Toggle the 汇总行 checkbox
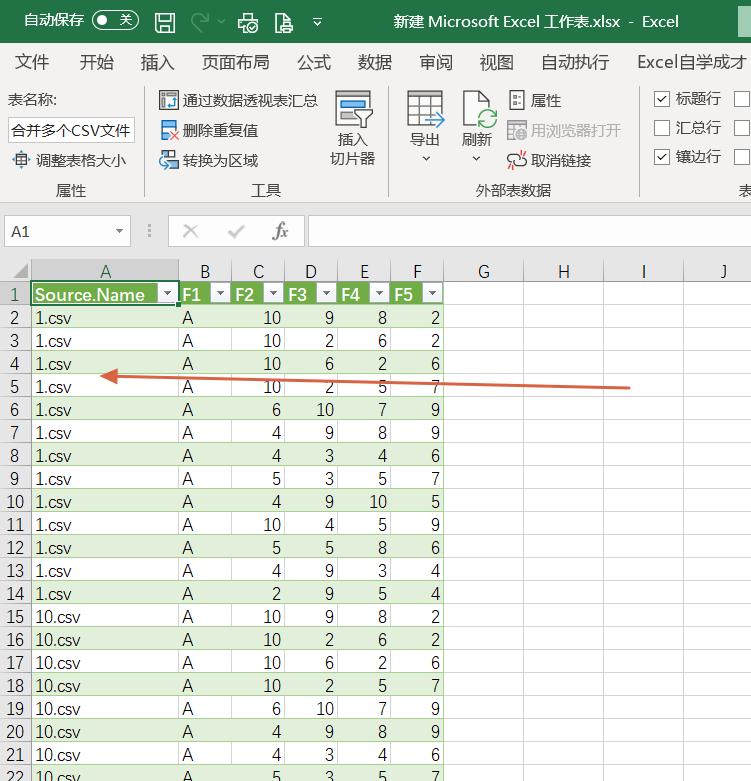The width and height of the screenshot is (751, 781). pyautogui.click(x=661, y=128)
